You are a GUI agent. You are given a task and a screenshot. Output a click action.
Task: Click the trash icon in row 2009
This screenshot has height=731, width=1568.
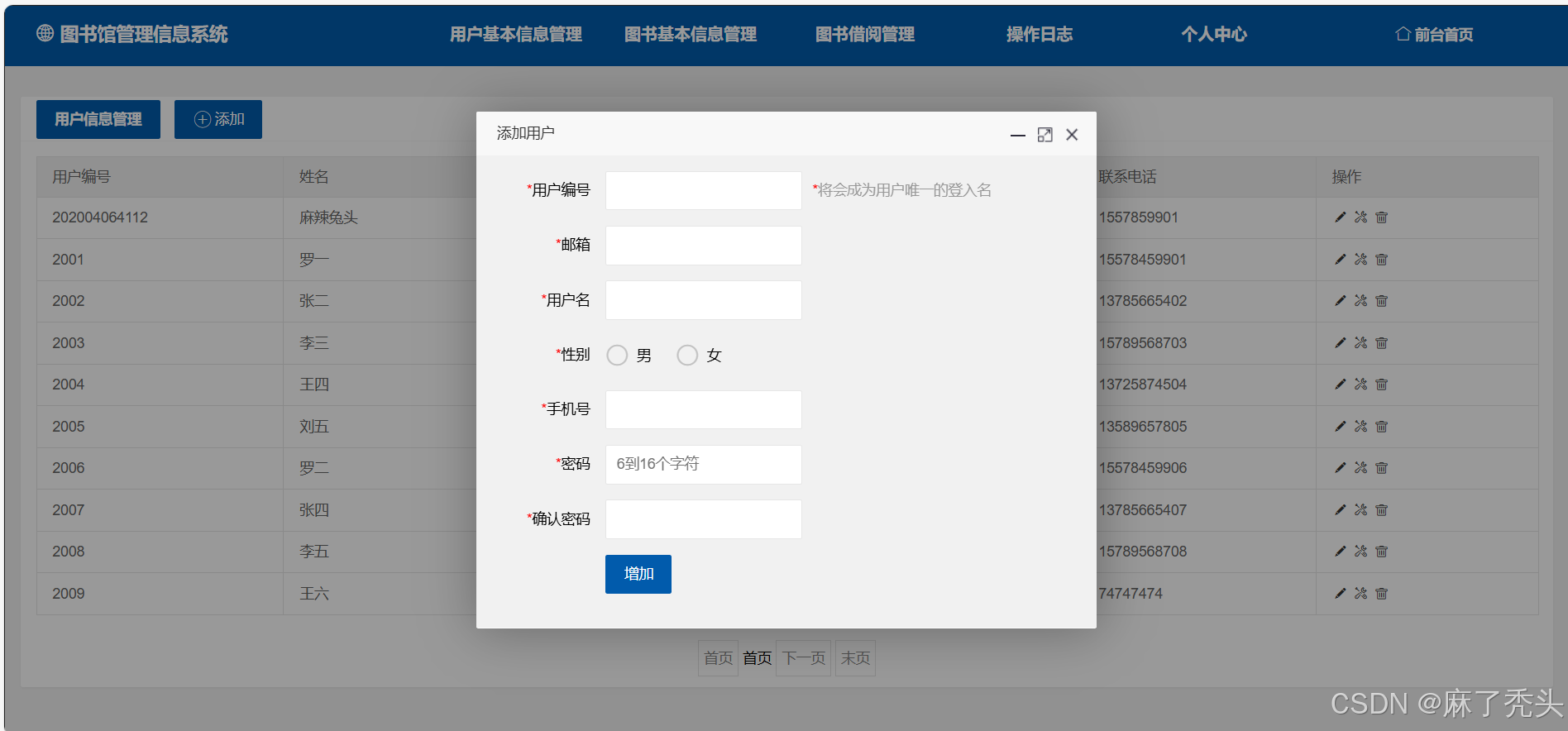[x=1381, y=594]
